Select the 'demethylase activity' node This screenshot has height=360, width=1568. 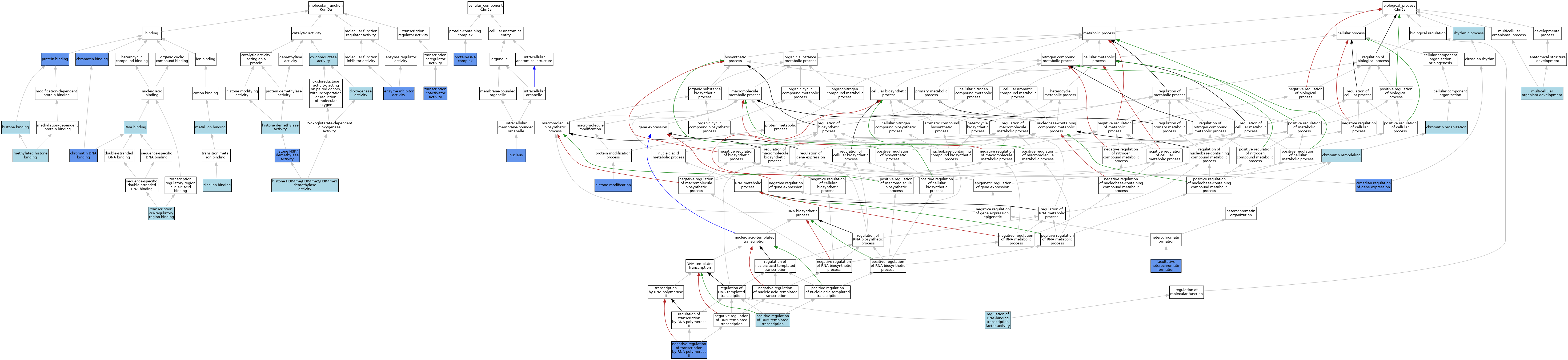click(x=290, y=59)
